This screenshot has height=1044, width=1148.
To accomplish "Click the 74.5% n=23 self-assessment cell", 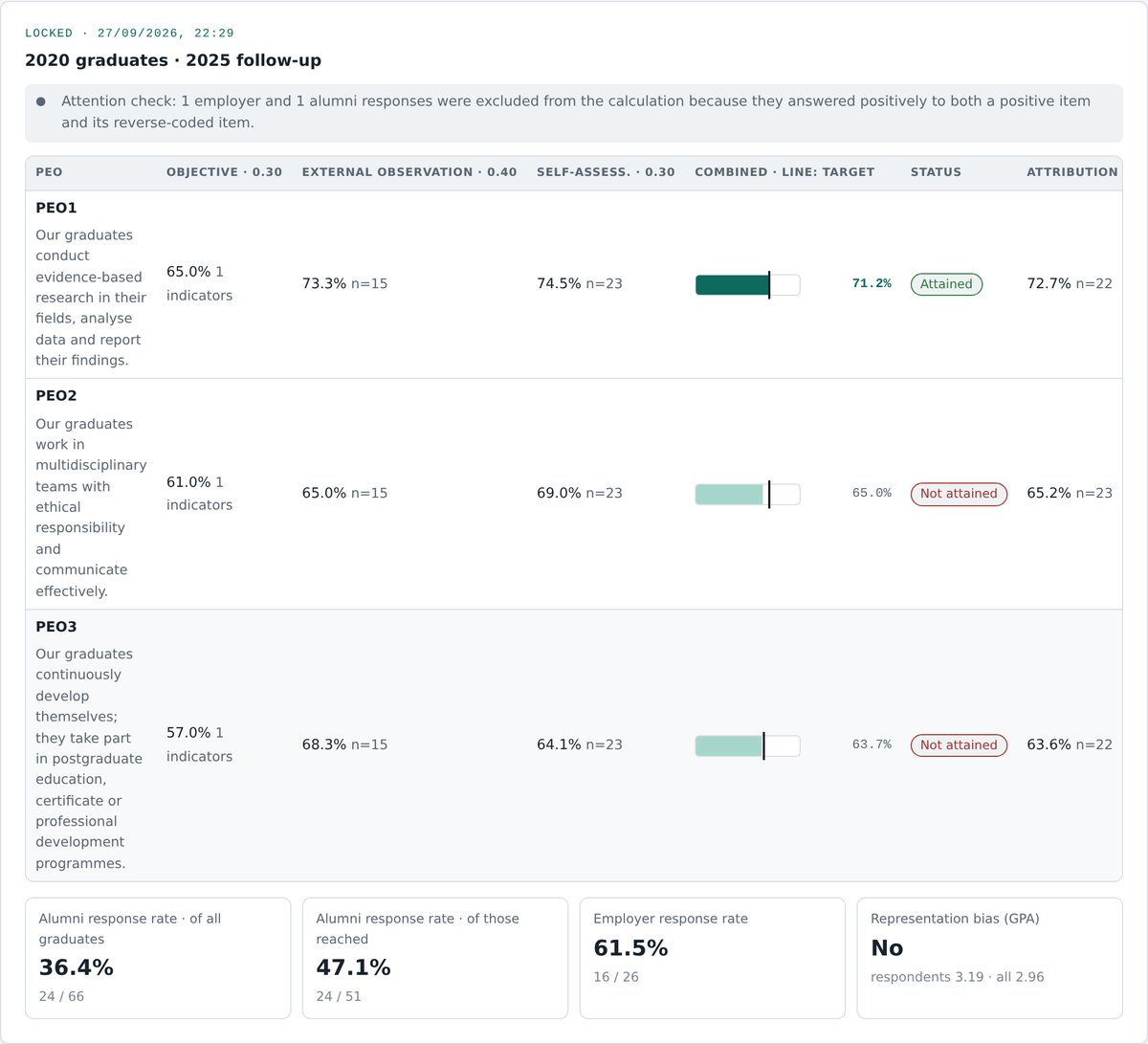I will [580, 284].
